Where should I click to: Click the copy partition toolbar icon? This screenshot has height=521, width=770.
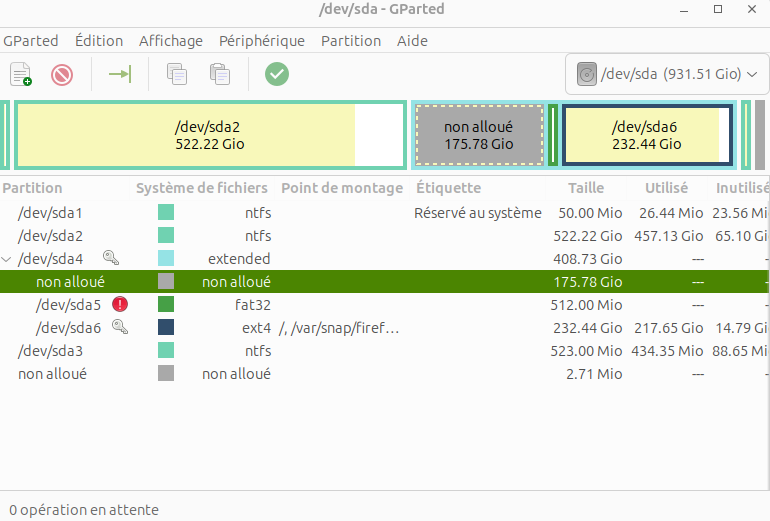177,74
